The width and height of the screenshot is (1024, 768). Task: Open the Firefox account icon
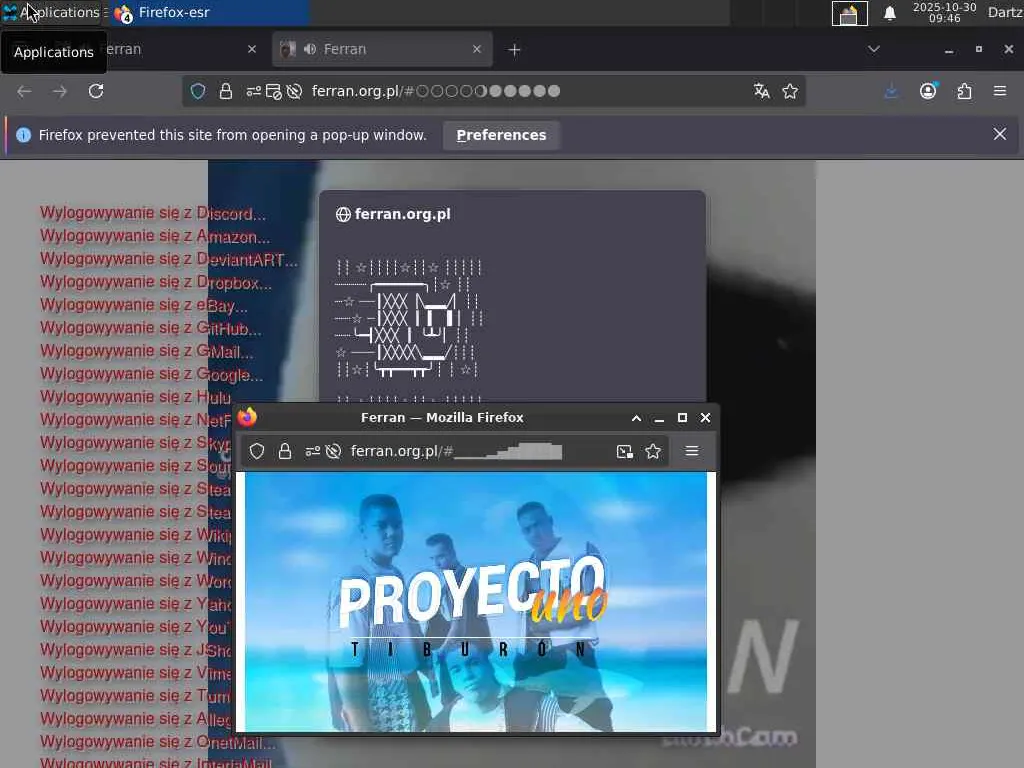click(928, 91)
